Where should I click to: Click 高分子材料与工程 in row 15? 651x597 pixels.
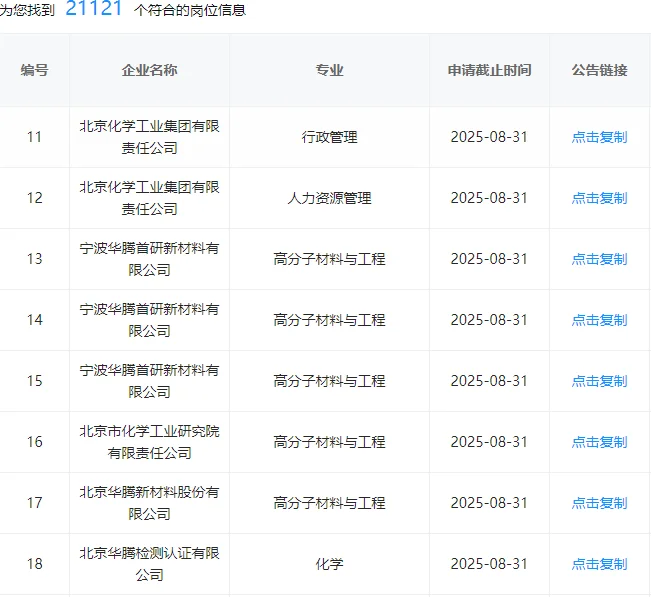(x=329, y=381)
